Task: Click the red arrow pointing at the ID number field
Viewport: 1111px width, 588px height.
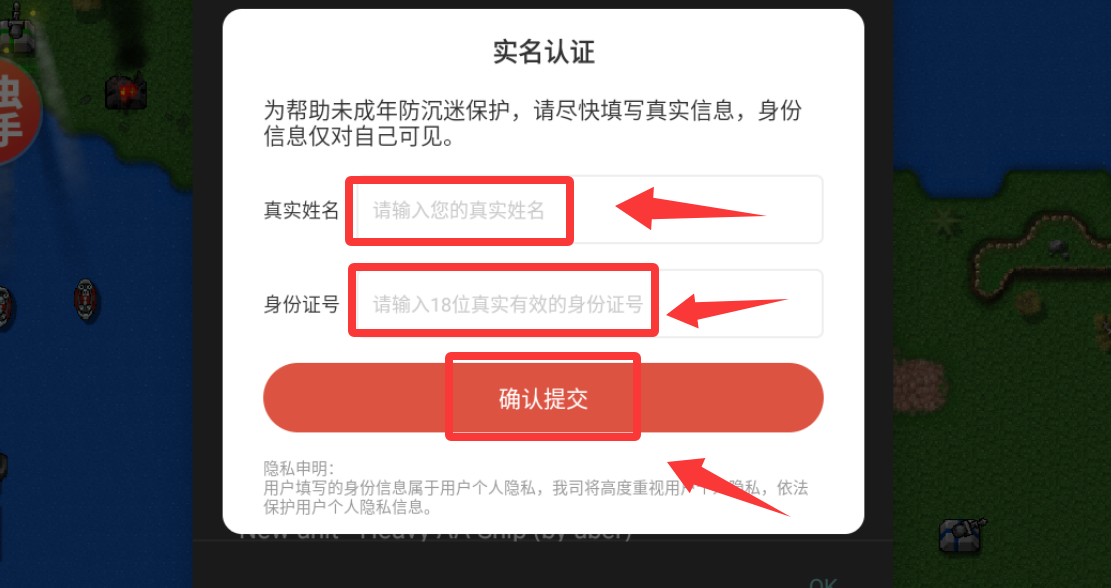Action: 726,310
